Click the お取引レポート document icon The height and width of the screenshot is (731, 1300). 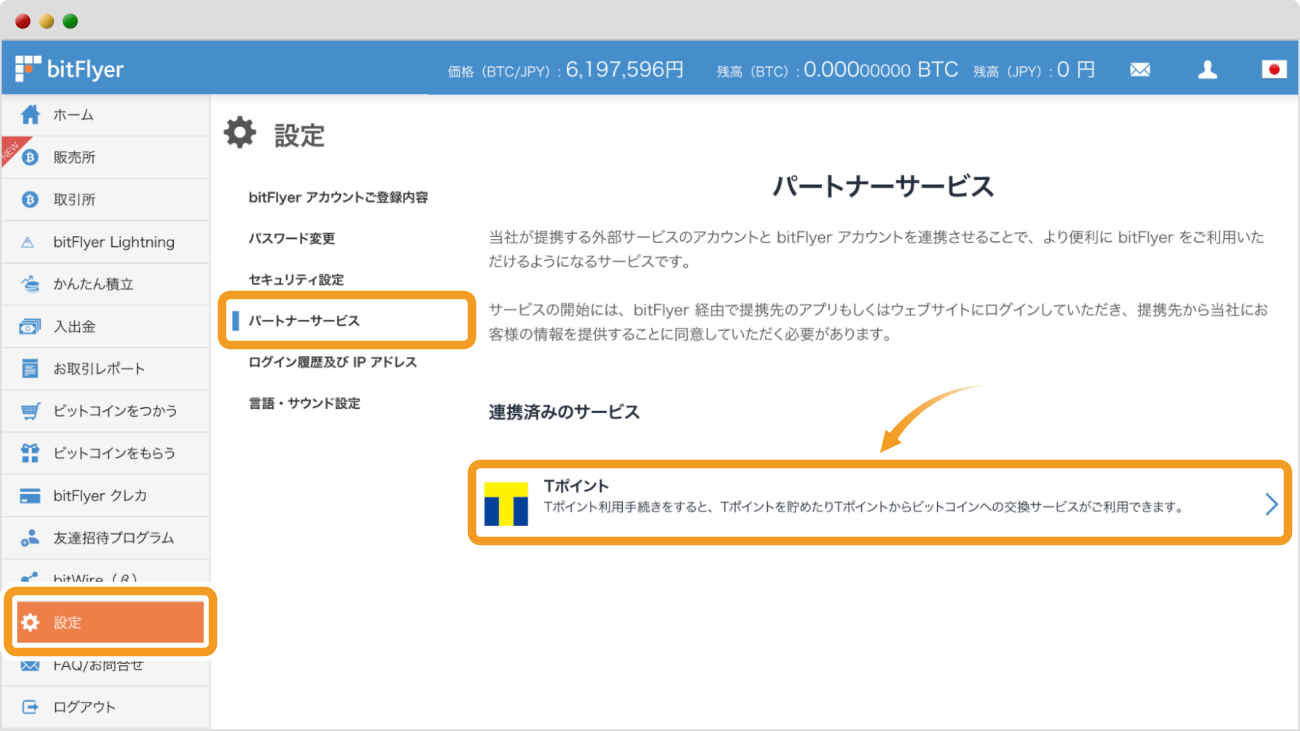pos(30,369)
